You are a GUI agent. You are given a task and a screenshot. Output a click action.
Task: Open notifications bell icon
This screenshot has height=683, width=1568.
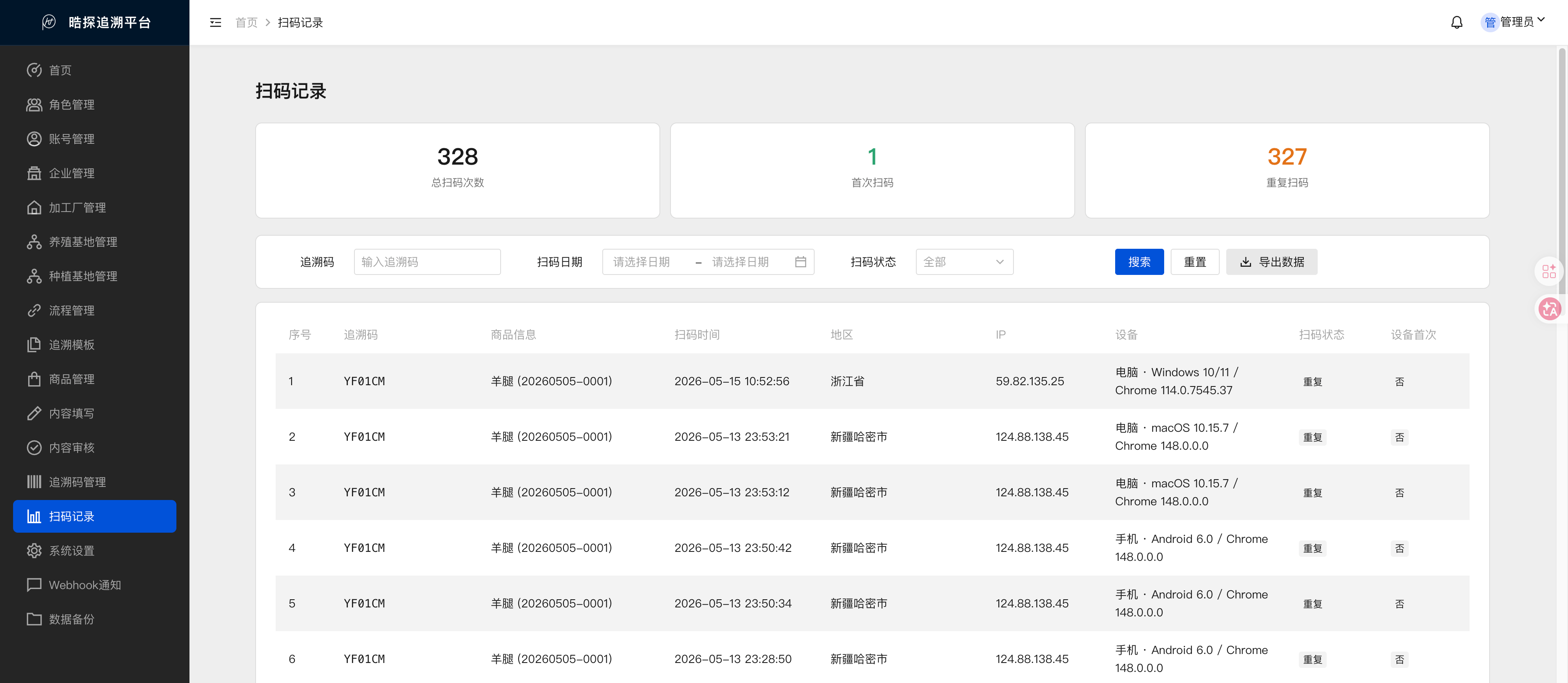coord(1456,22)
